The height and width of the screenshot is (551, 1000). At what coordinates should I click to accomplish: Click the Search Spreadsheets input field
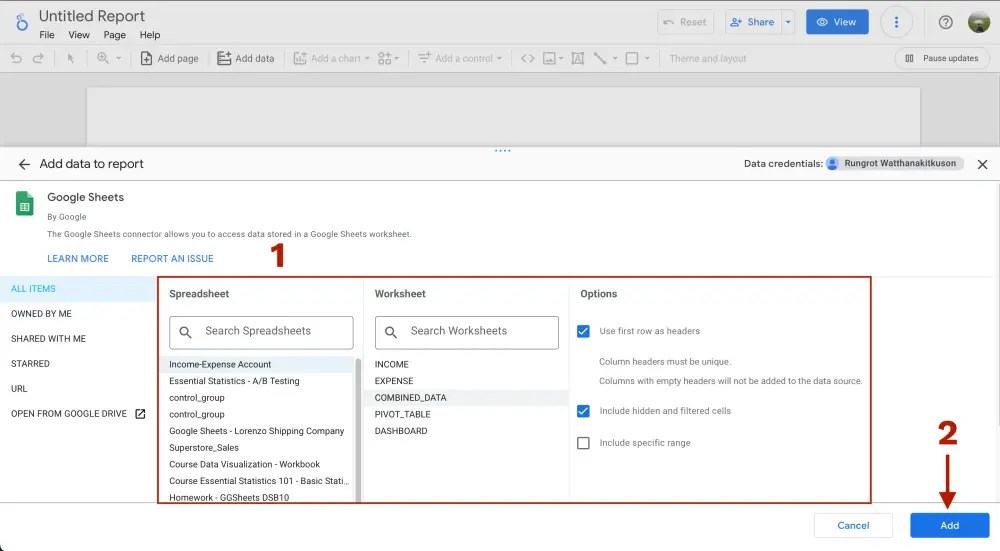point(261,332)
